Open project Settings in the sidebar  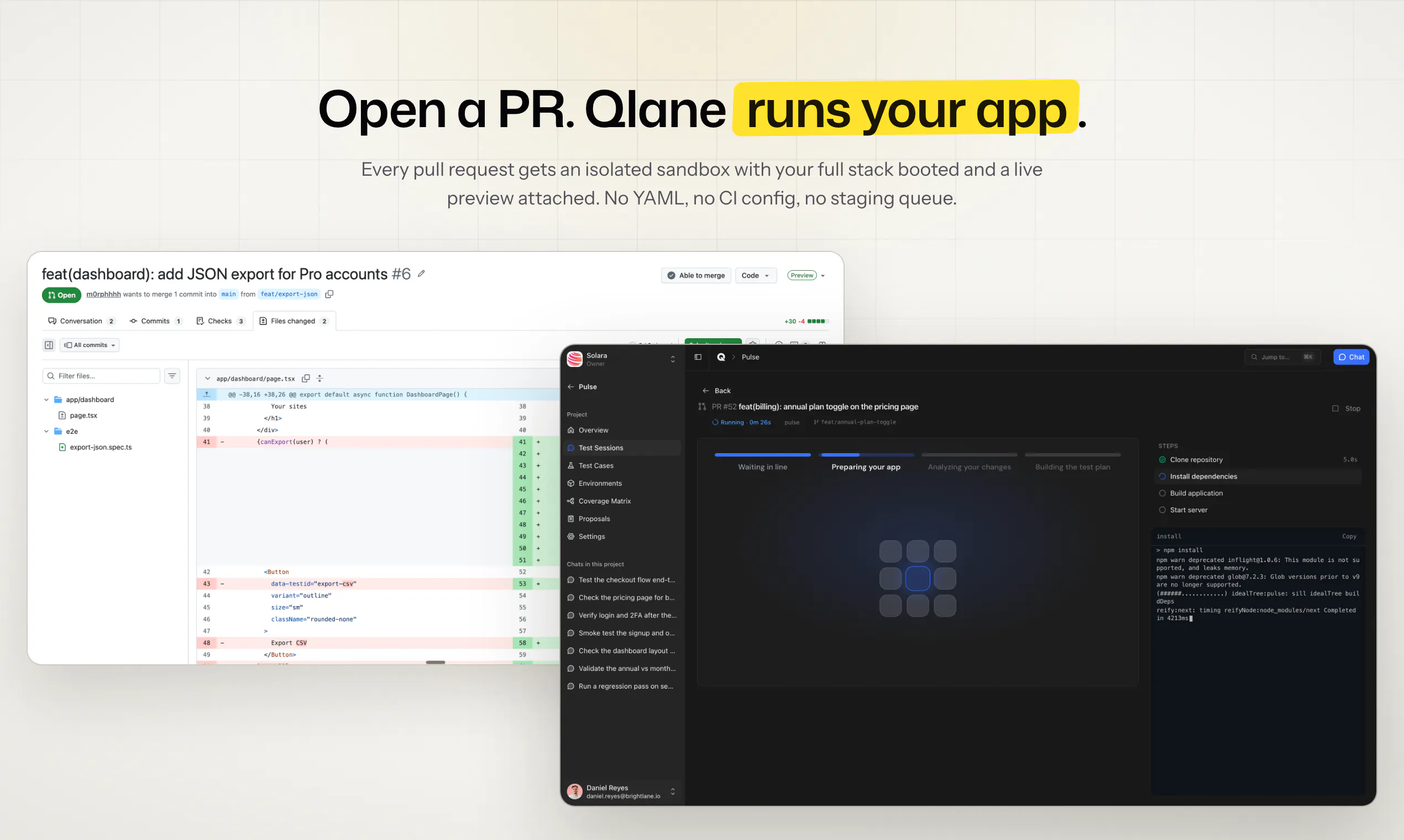(622, 536)
